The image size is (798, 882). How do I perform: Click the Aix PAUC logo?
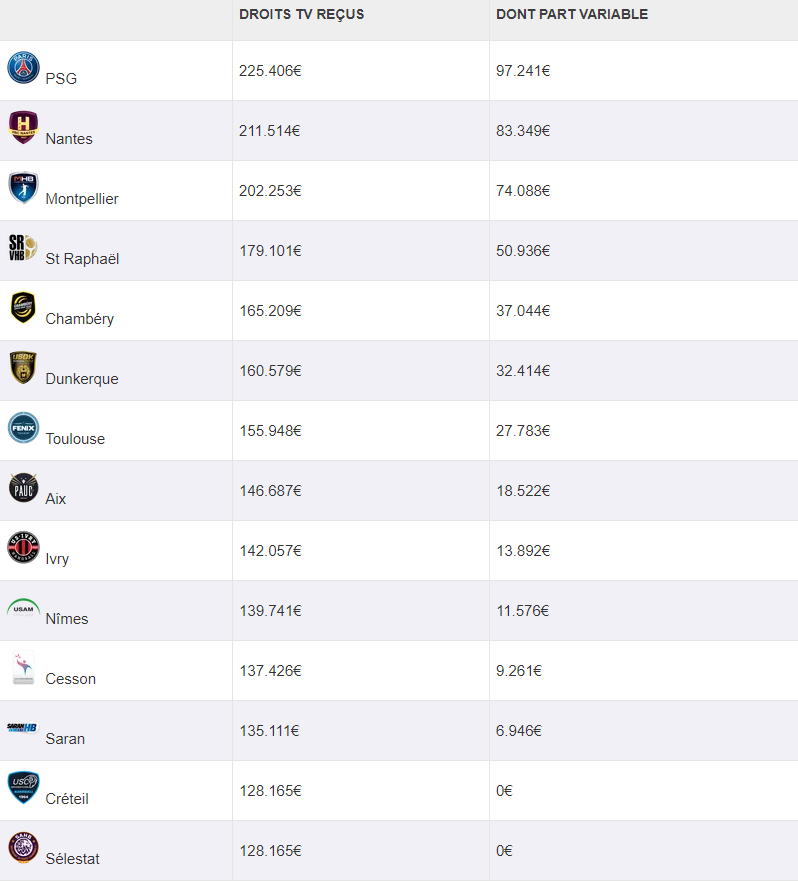point(23,488)
